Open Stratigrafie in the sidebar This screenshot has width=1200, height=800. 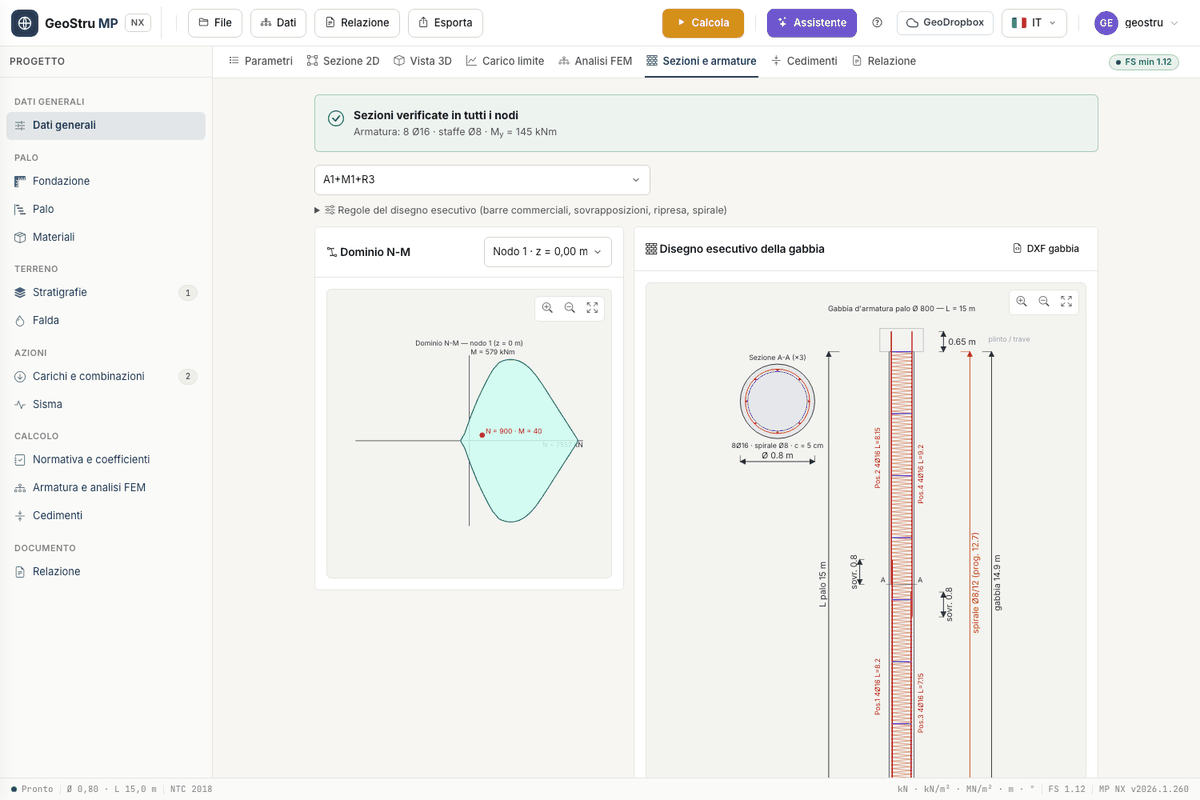(106, 292)
